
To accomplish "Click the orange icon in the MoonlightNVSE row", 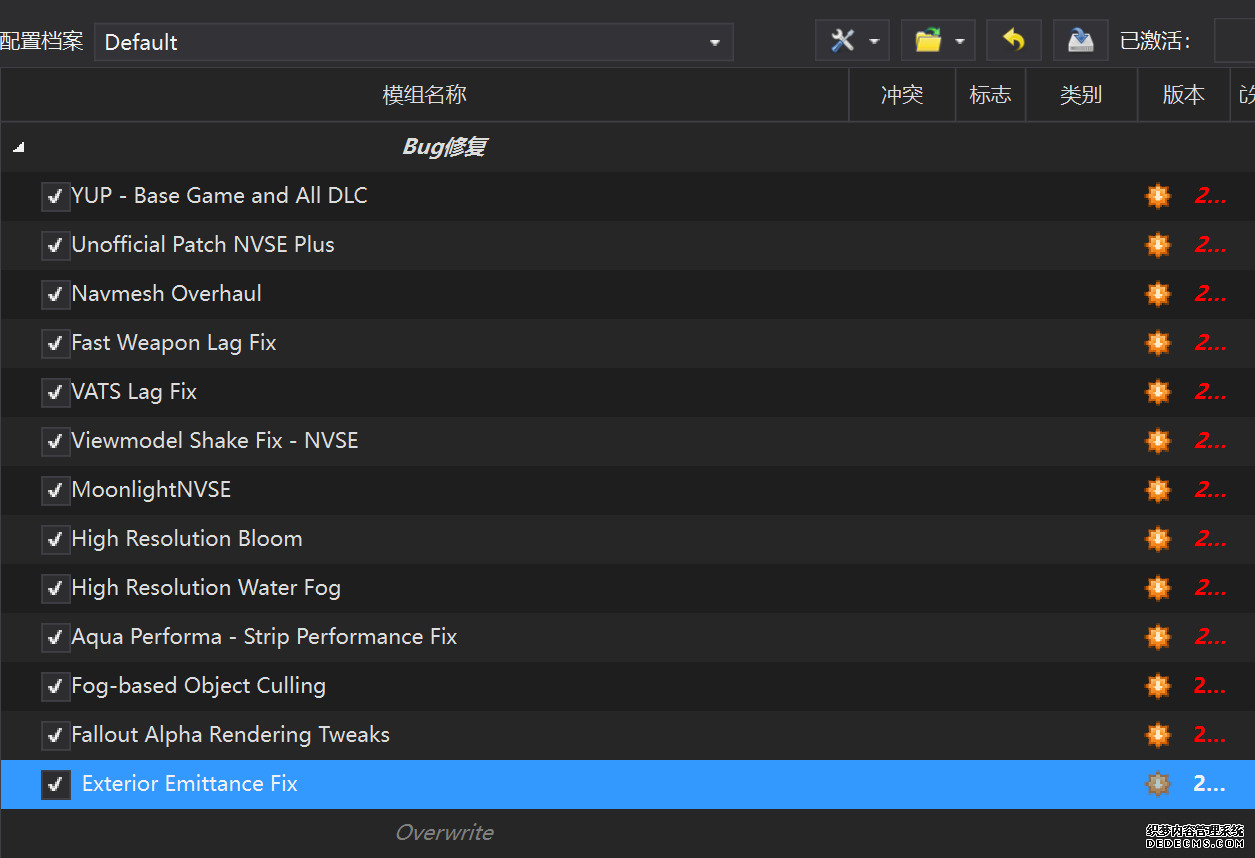I will [x=1158, y=490].
